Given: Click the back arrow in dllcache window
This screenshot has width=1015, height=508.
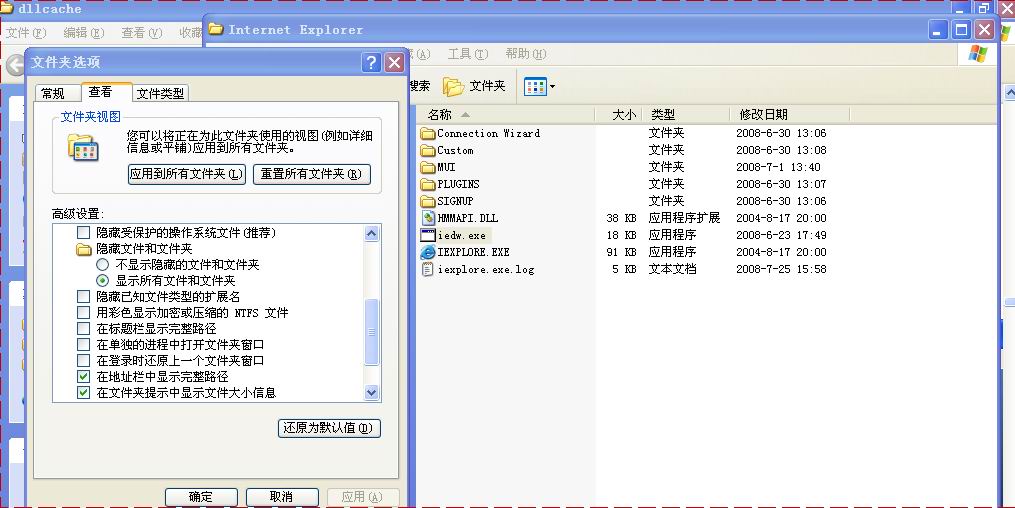Looking at the screenshot, I should (15, 65).
